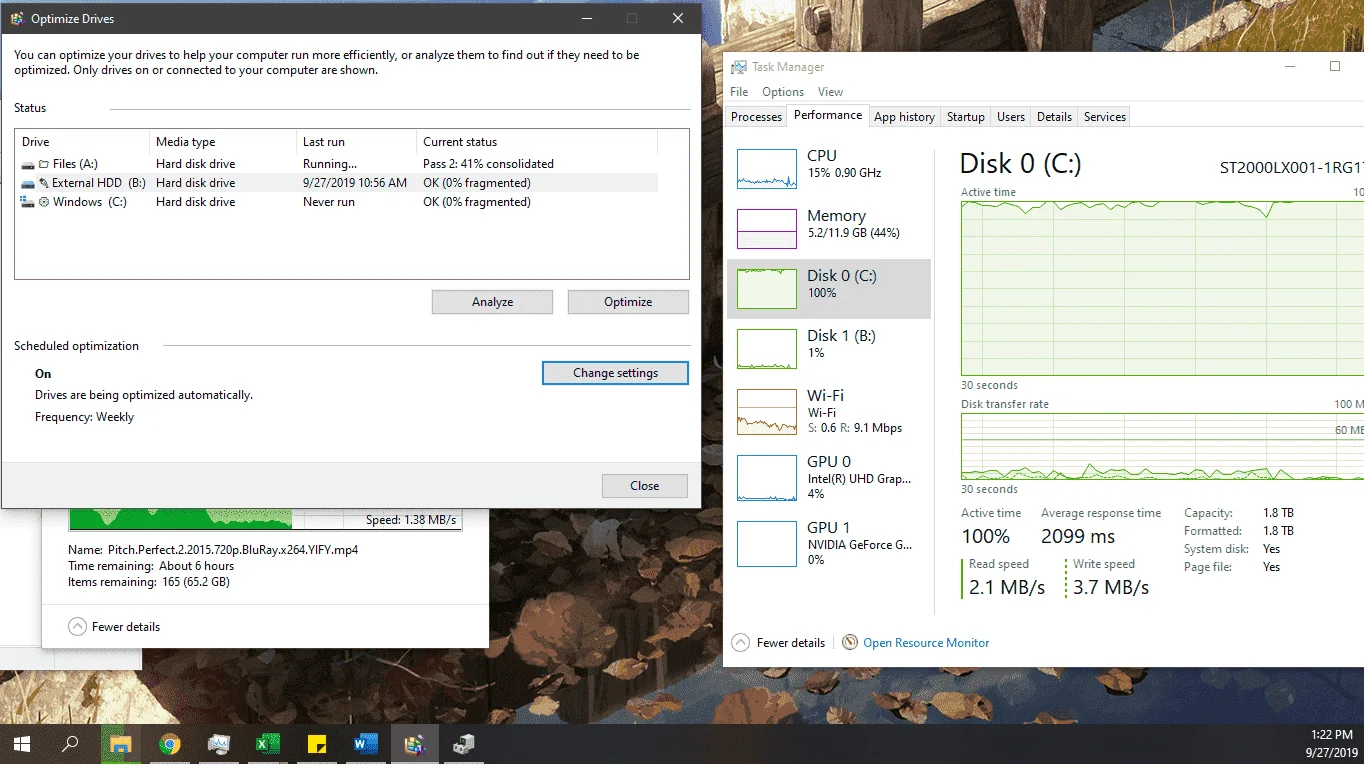Collapse file copy dialog Fewer details
The image size is (1368, 768).
coord(114,626)
